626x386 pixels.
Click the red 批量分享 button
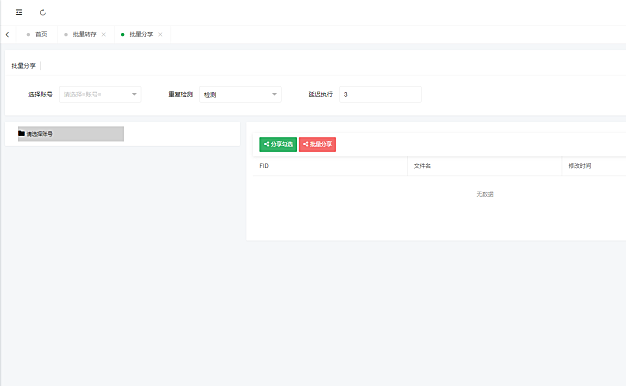pos(317,144)
